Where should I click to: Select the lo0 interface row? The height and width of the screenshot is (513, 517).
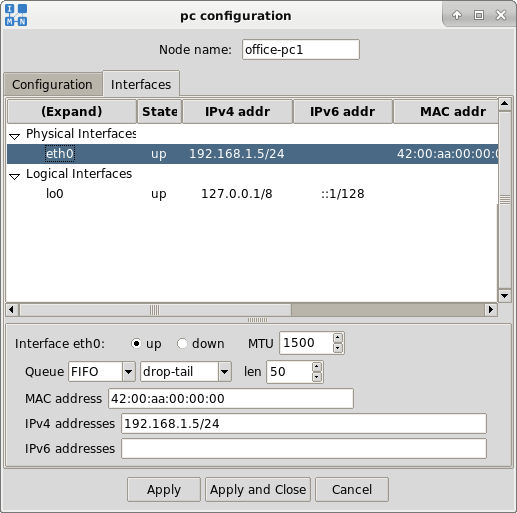(252, 194)
